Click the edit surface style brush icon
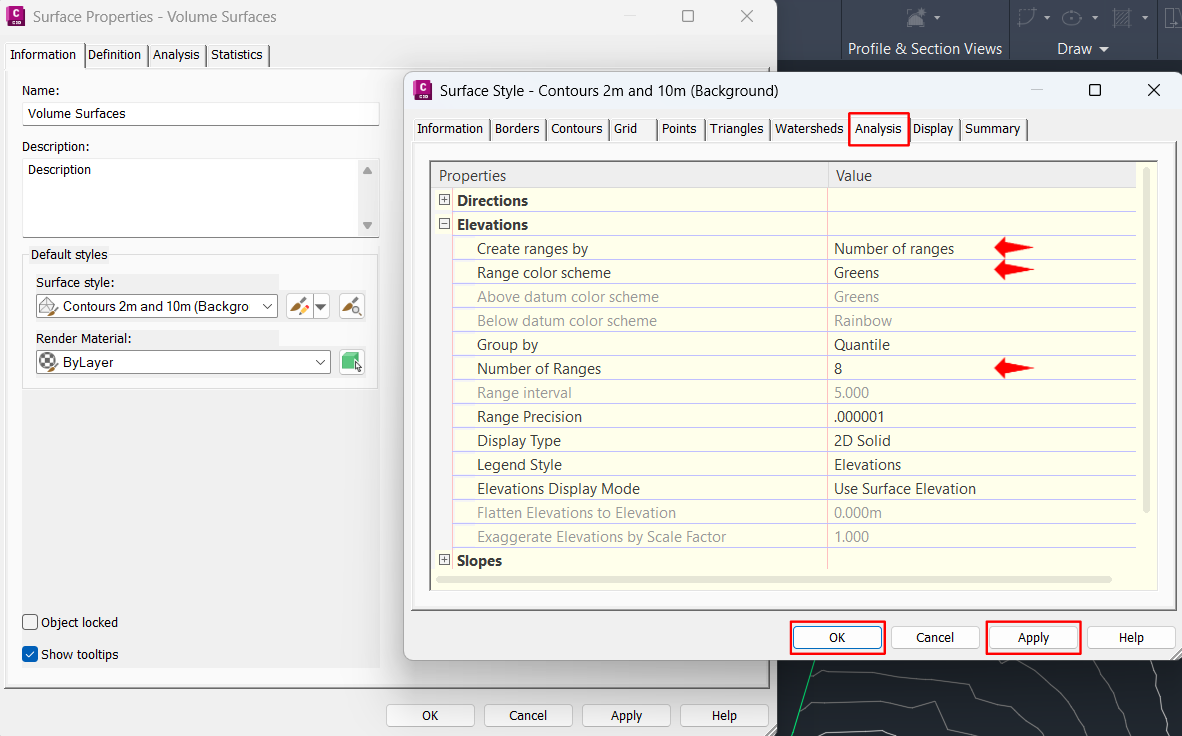 click(x=299, y=306)
